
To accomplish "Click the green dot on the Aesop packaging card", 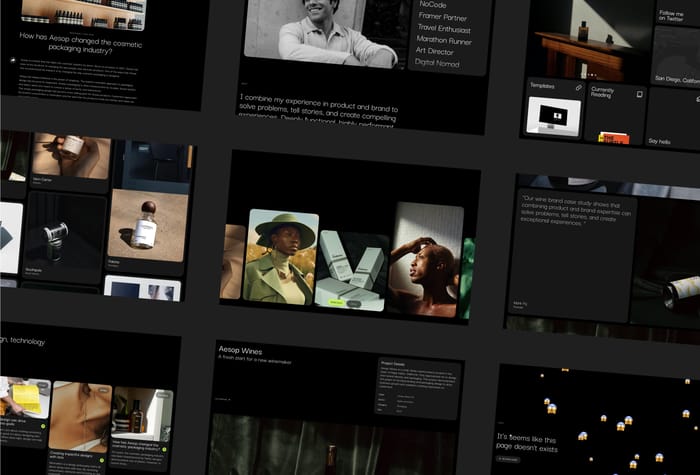I will coord(164,450).
